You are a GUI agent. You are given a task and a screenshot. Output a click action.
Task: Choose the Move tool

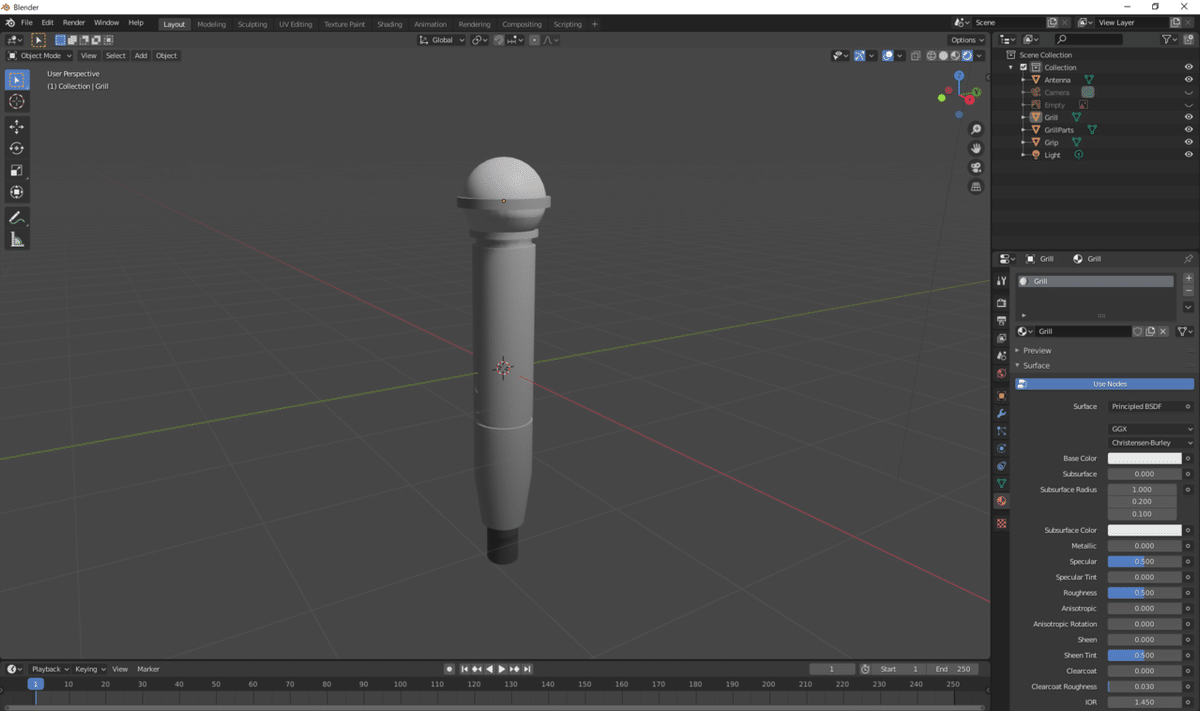tap(17, 127)
